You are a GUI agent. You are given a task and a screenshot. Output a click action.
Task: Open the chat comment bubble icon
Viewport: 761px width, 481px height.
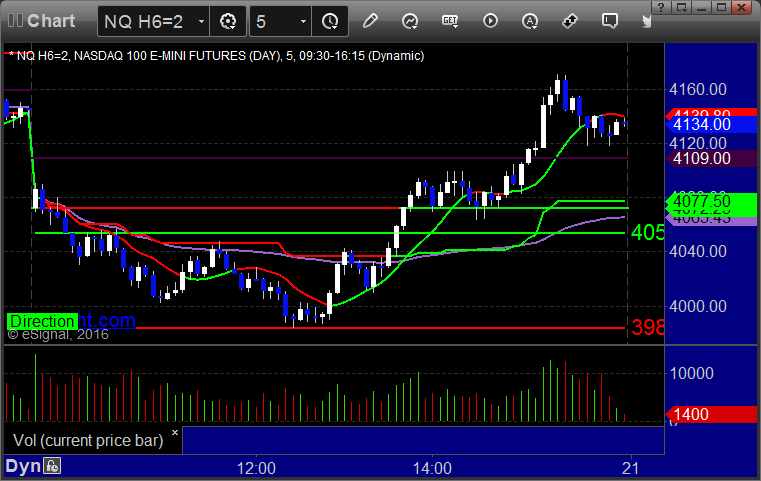[609, 21]
